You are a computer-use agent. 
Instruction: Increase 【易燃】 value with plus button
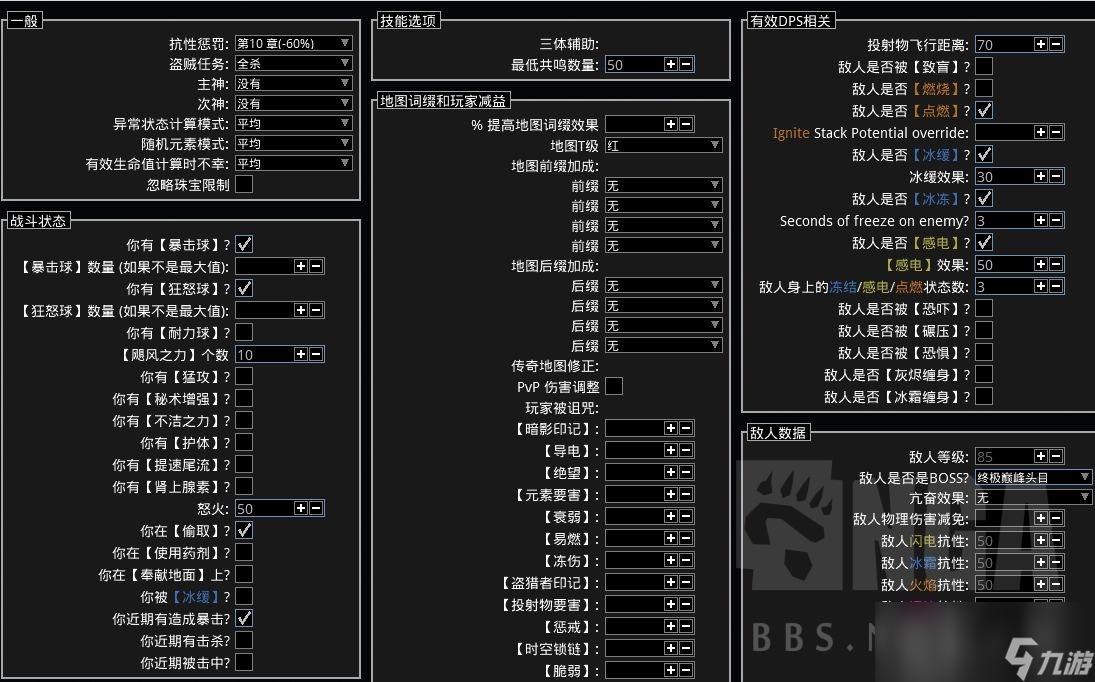[x=670, y=538]
